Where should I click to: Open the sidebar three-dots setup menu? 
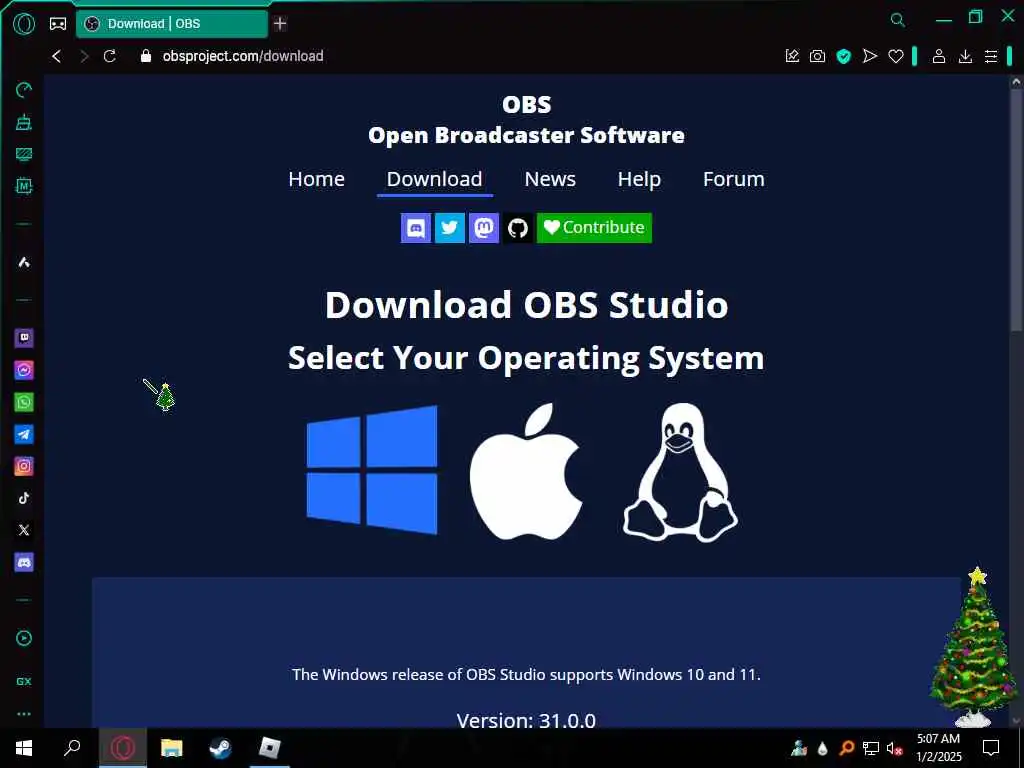[x=24, y=714]
